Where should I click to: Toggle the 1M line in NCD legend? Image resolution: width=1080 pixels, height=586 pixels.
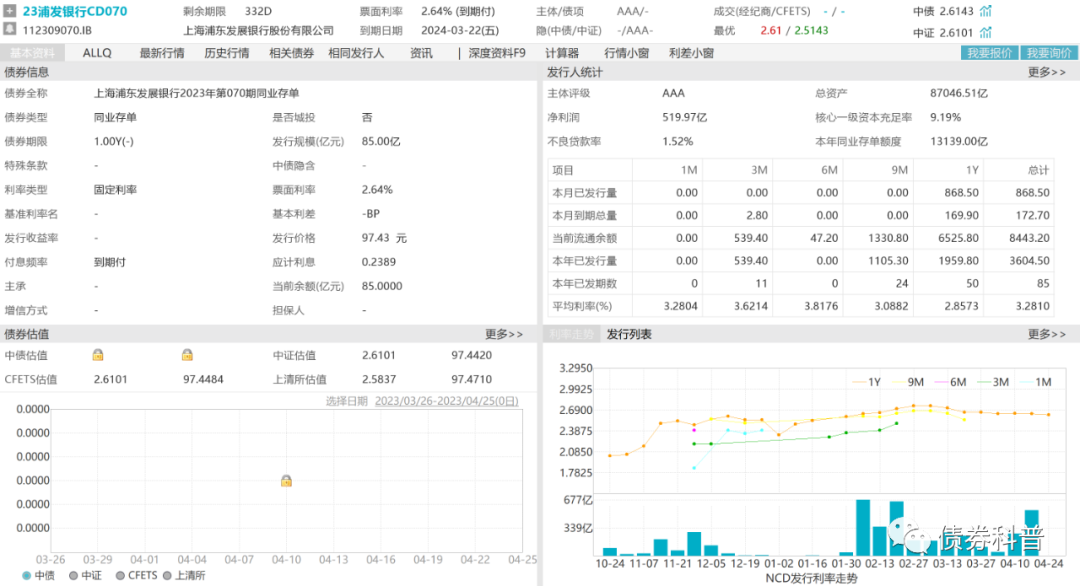[1035, 382]
